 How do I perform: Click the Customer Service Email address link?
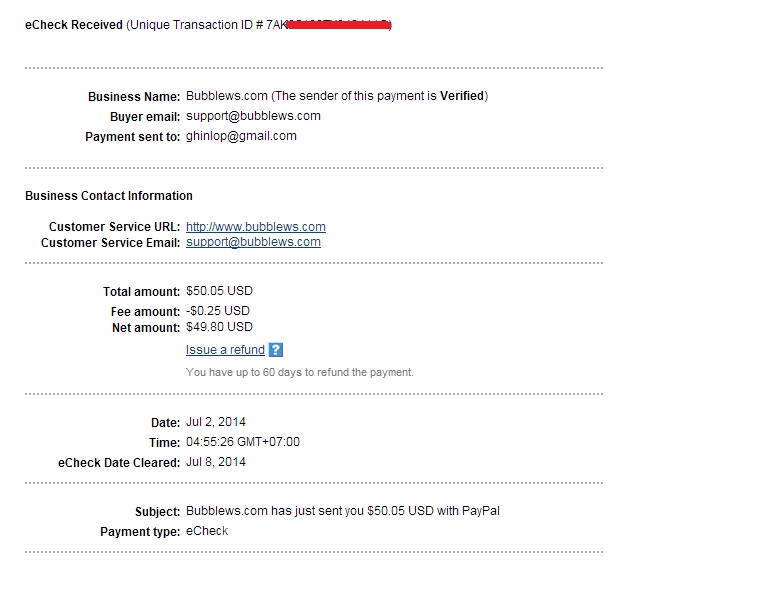tap(253, 242)
